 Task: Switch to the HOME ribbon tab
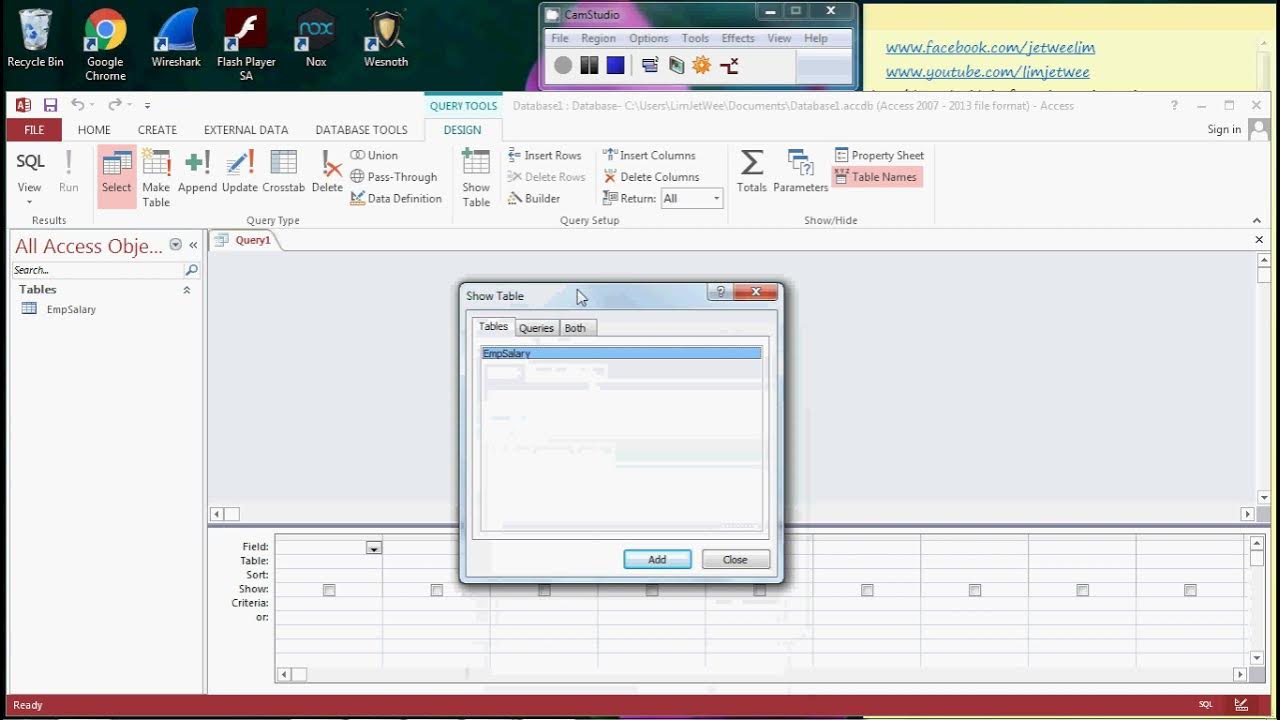click(x=94, y=130)
